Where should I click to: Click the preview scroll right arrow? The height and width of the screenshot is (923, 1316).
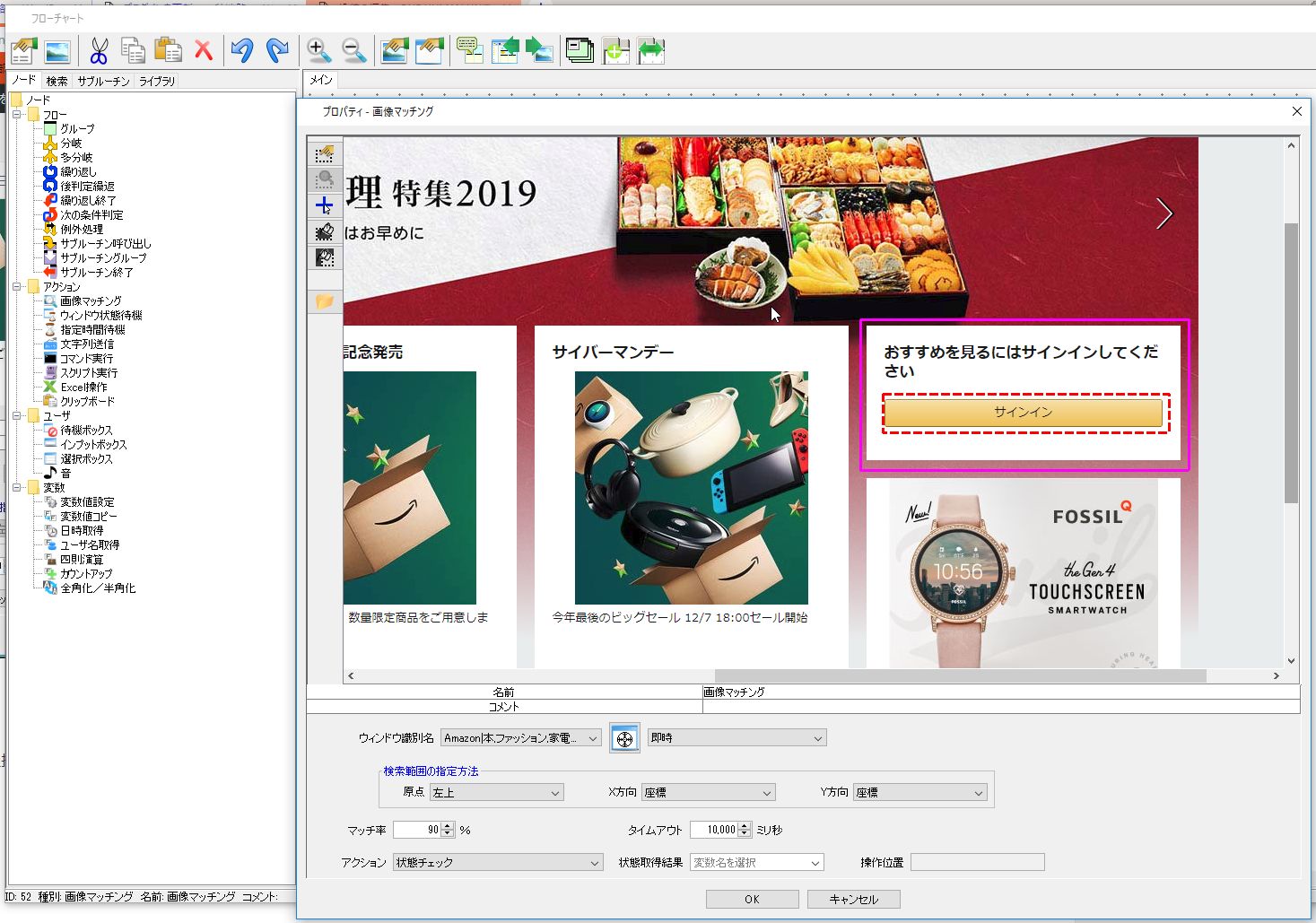click(1277, 676)
